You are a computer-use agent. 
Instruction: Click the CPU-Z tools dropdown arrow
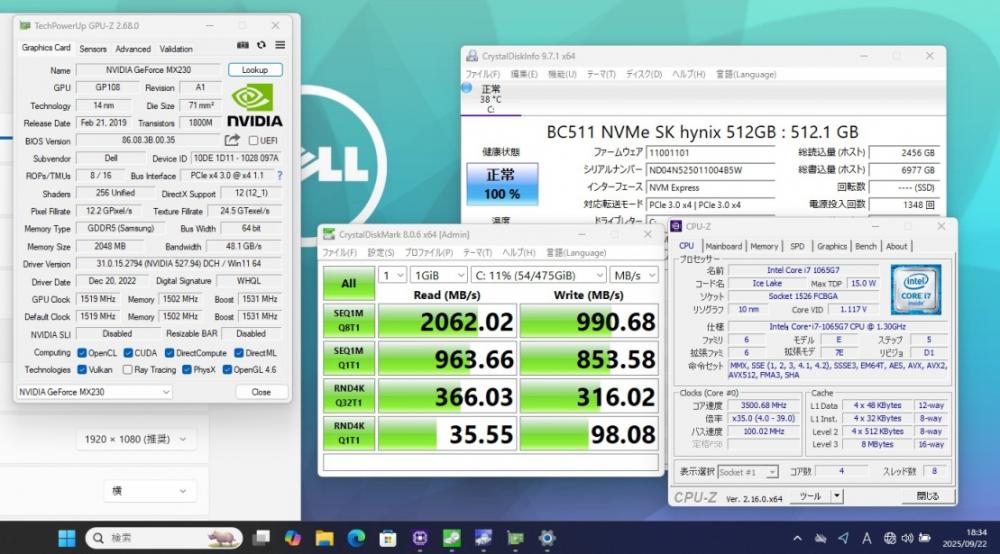click(x=837, y=496)
